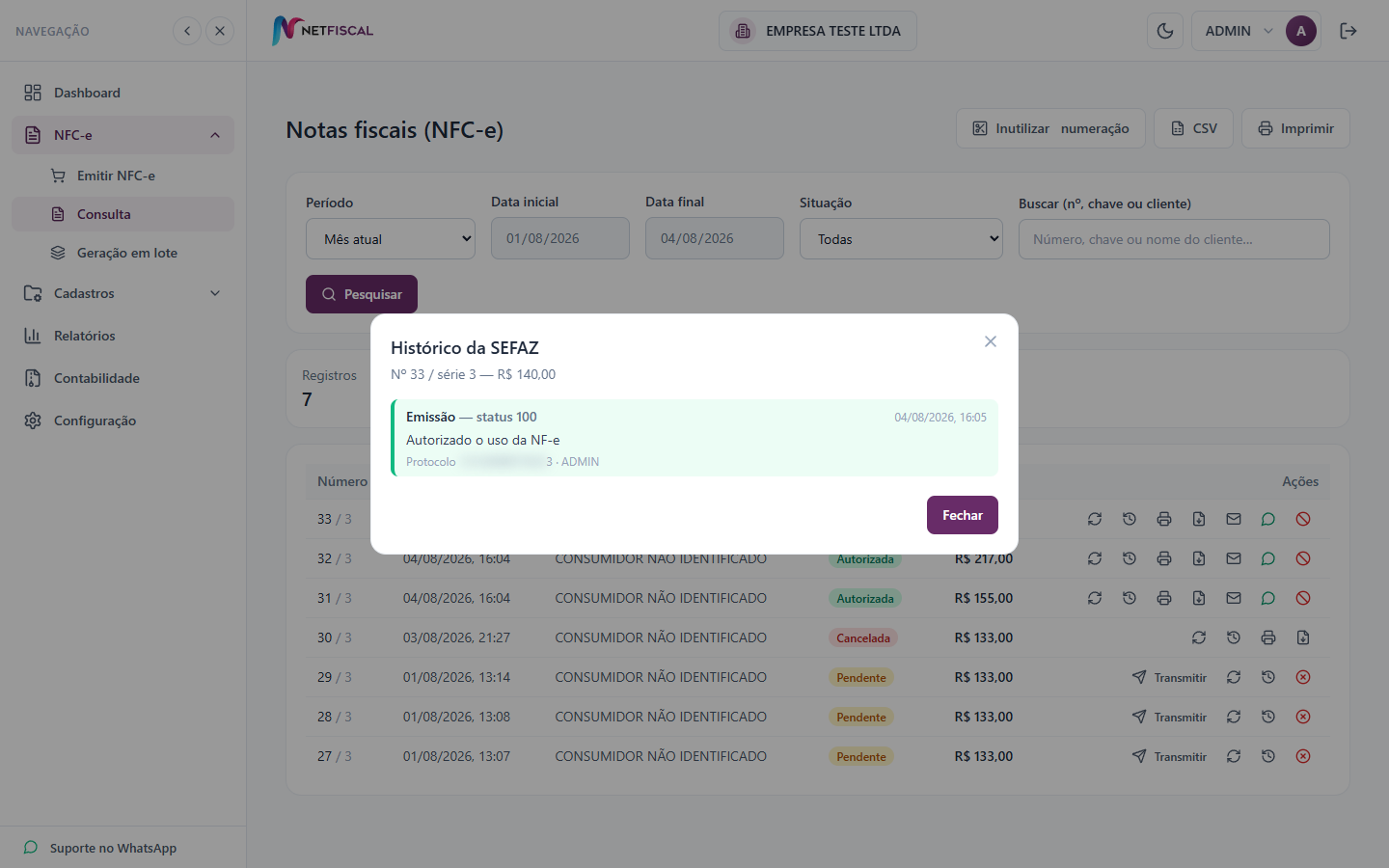The height and width of the screenshot is (868, 1389).
Task: Click the Data final date field
Action: coord(715,238)
